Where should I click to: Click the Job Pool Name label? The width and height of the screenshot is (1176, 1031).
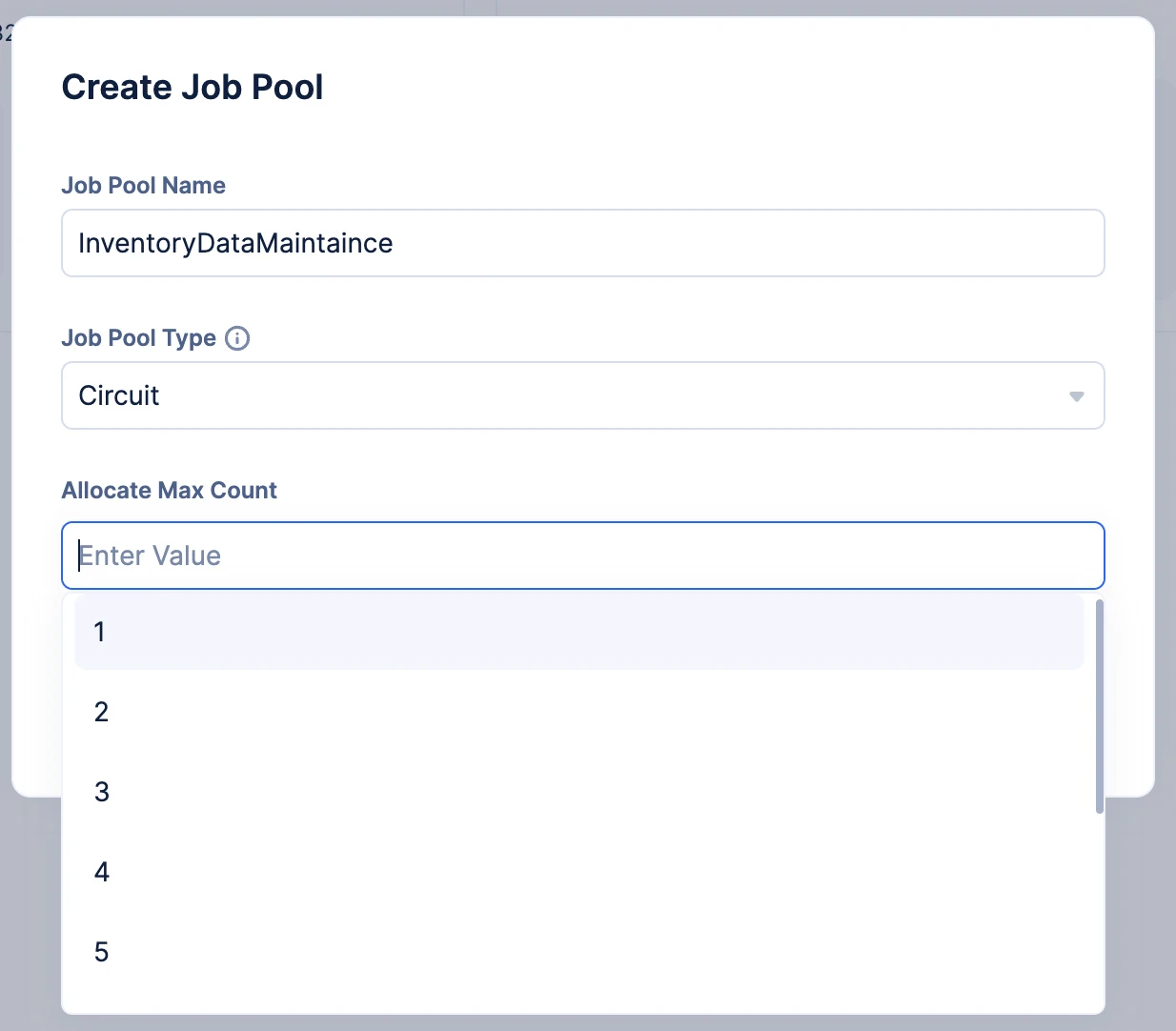click(143, 186)
